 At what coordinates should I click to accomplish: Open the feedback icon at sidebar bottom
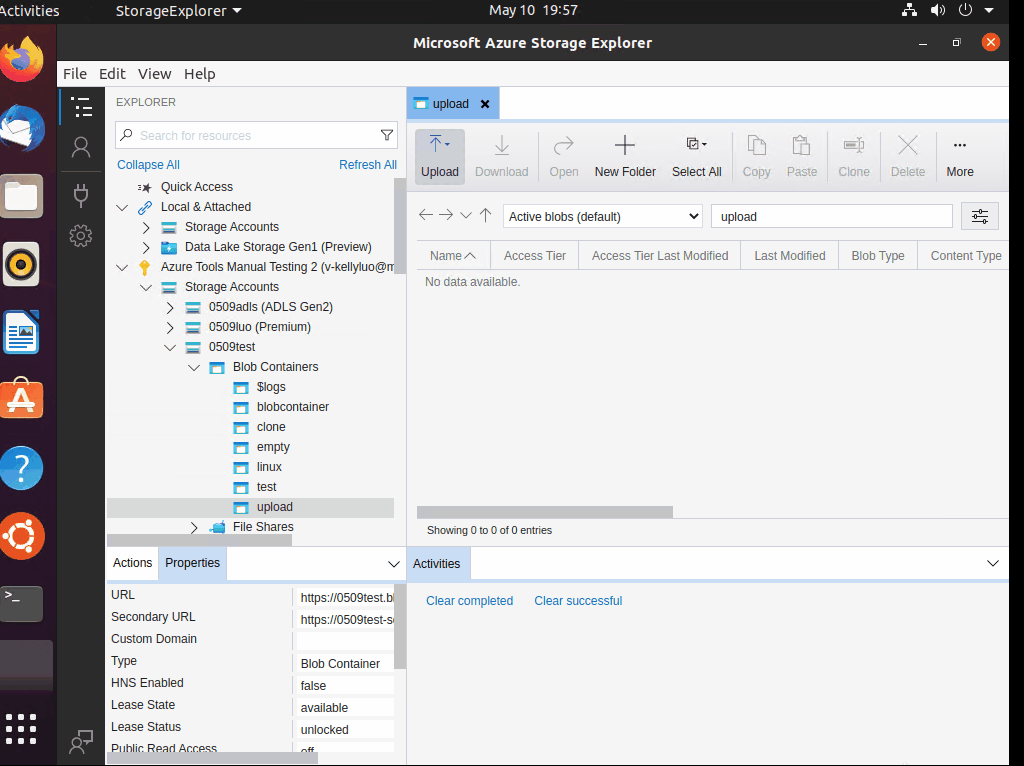point(81,741)
